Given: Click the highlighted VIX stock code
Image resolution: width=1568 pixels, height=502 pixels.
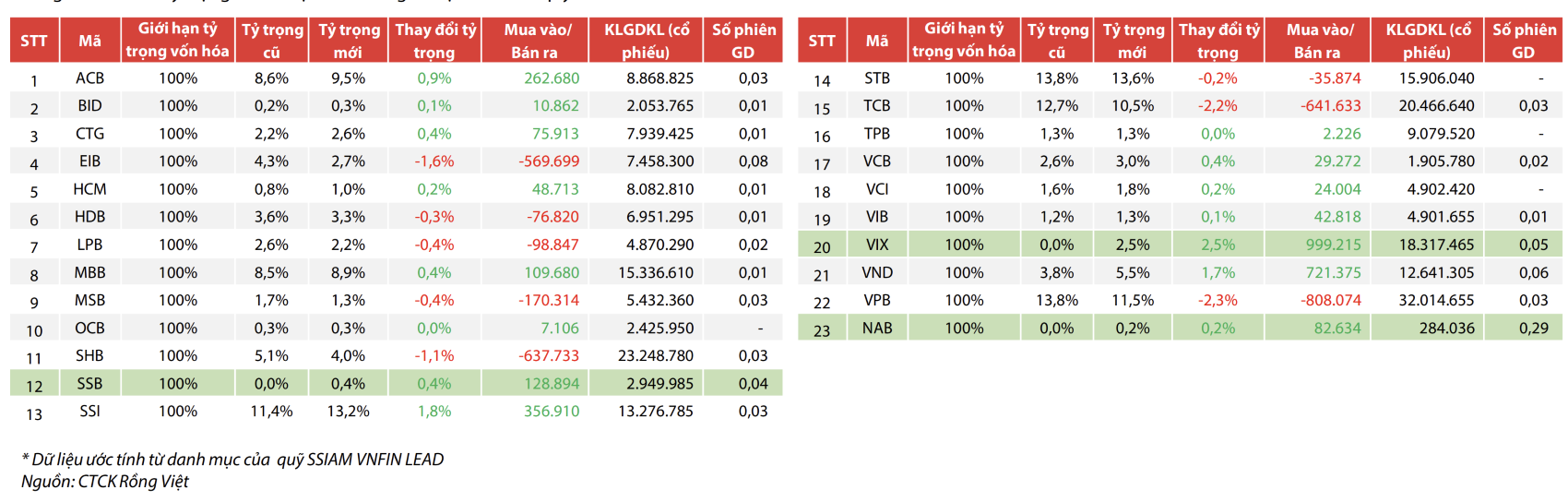Looking at the screenshot, I should (877, 245).
